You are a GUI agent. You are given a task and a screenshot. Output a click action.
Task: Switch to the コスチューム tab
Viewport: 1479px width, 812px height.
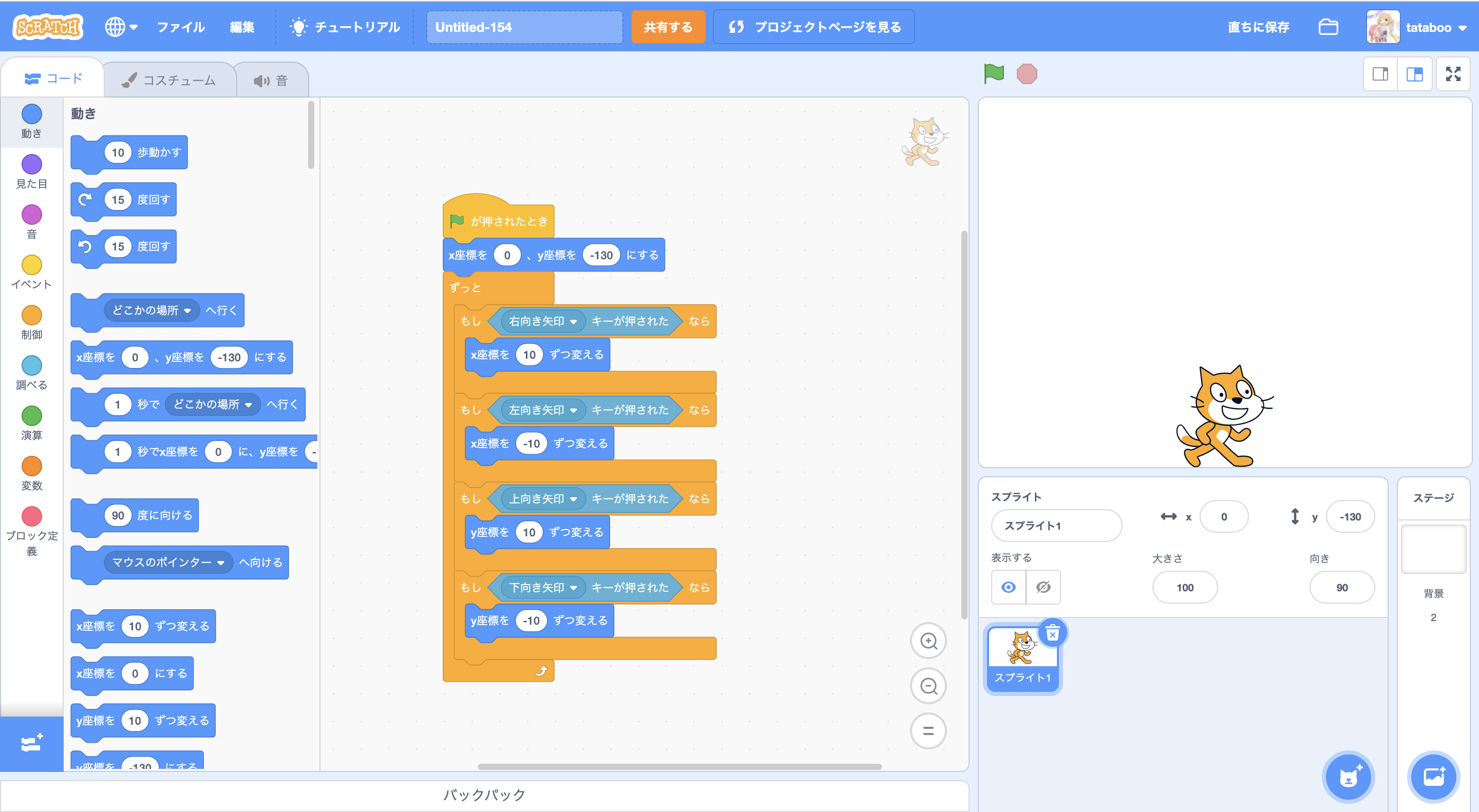pos(169,81)
